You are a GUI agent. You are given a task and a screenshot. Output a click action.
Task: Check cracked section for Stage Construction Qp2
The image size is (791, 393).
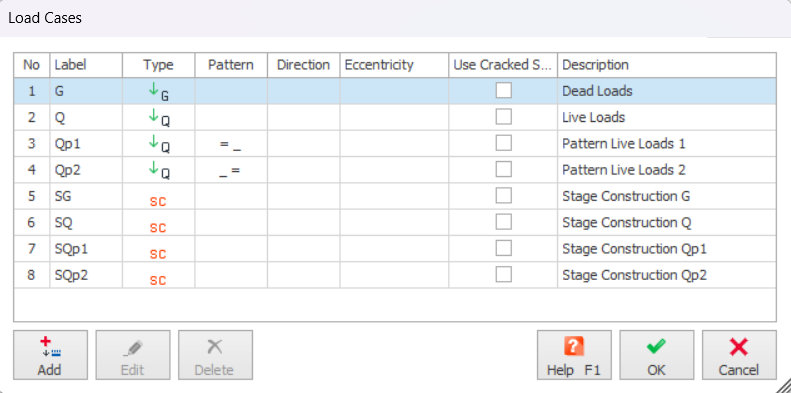503,274
